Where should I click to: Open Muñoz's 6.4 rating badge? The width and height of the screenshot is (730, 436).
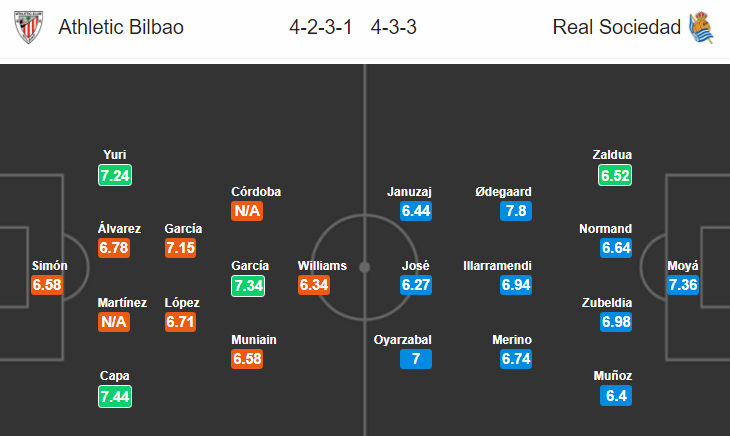pos(616,396)
